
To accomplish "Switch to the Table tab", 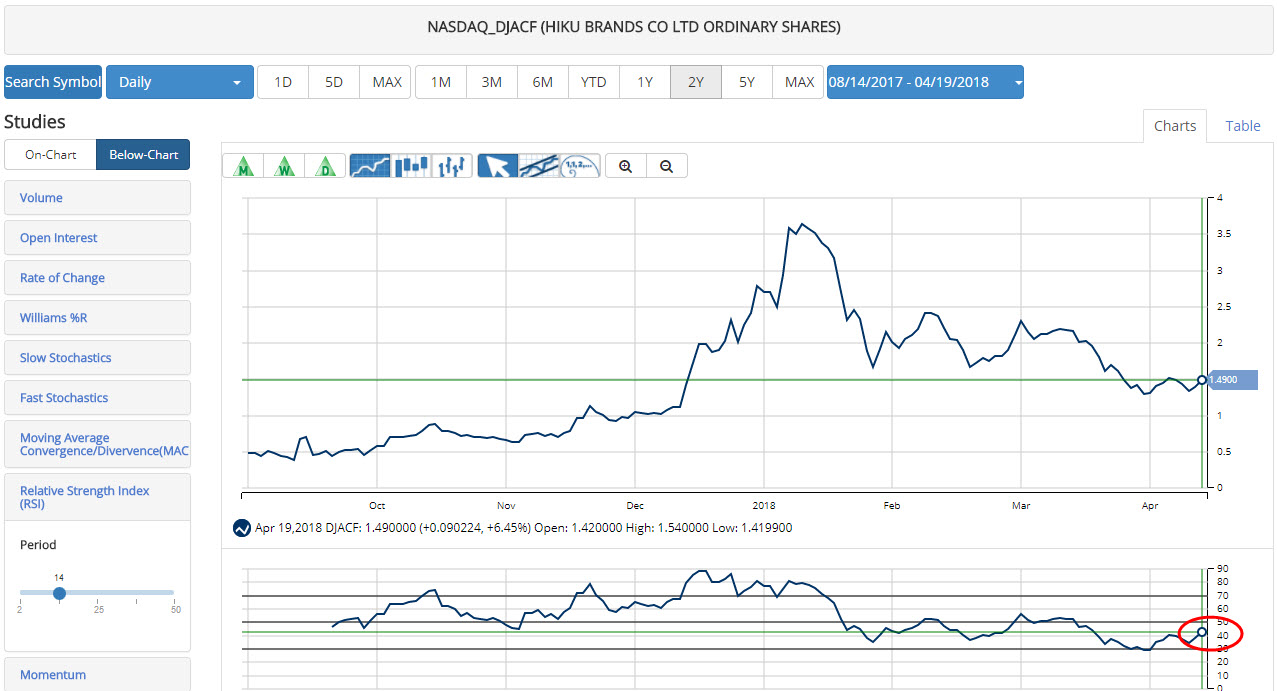I will [x=1243, y=126].
